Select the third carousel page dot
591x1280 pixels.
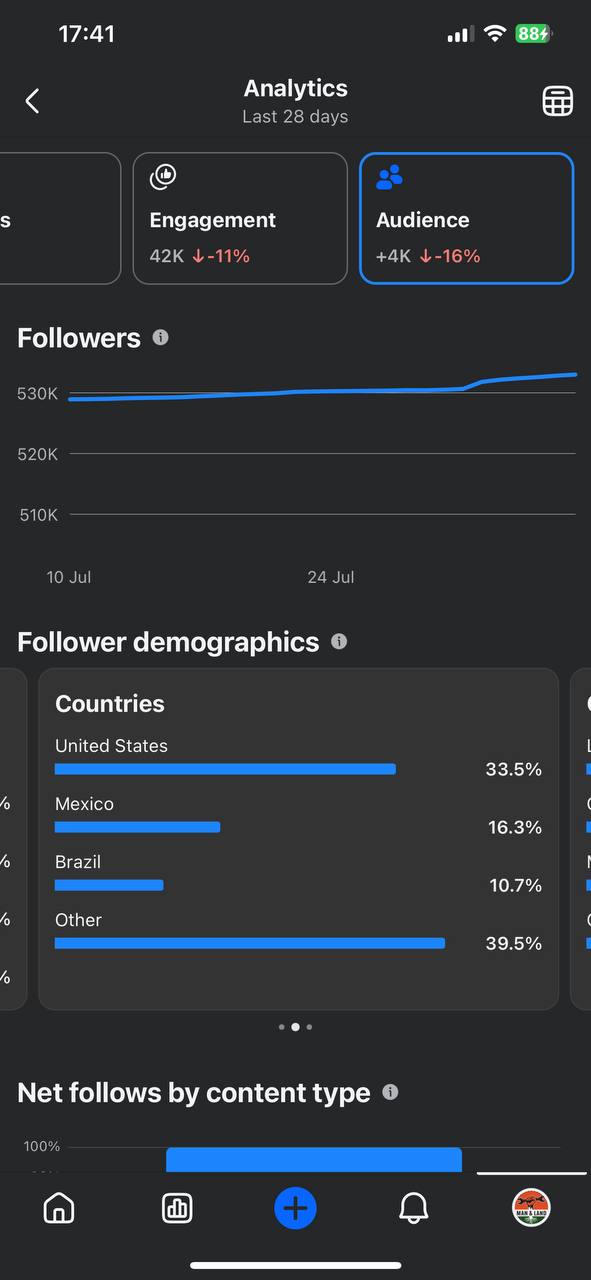309,1027
